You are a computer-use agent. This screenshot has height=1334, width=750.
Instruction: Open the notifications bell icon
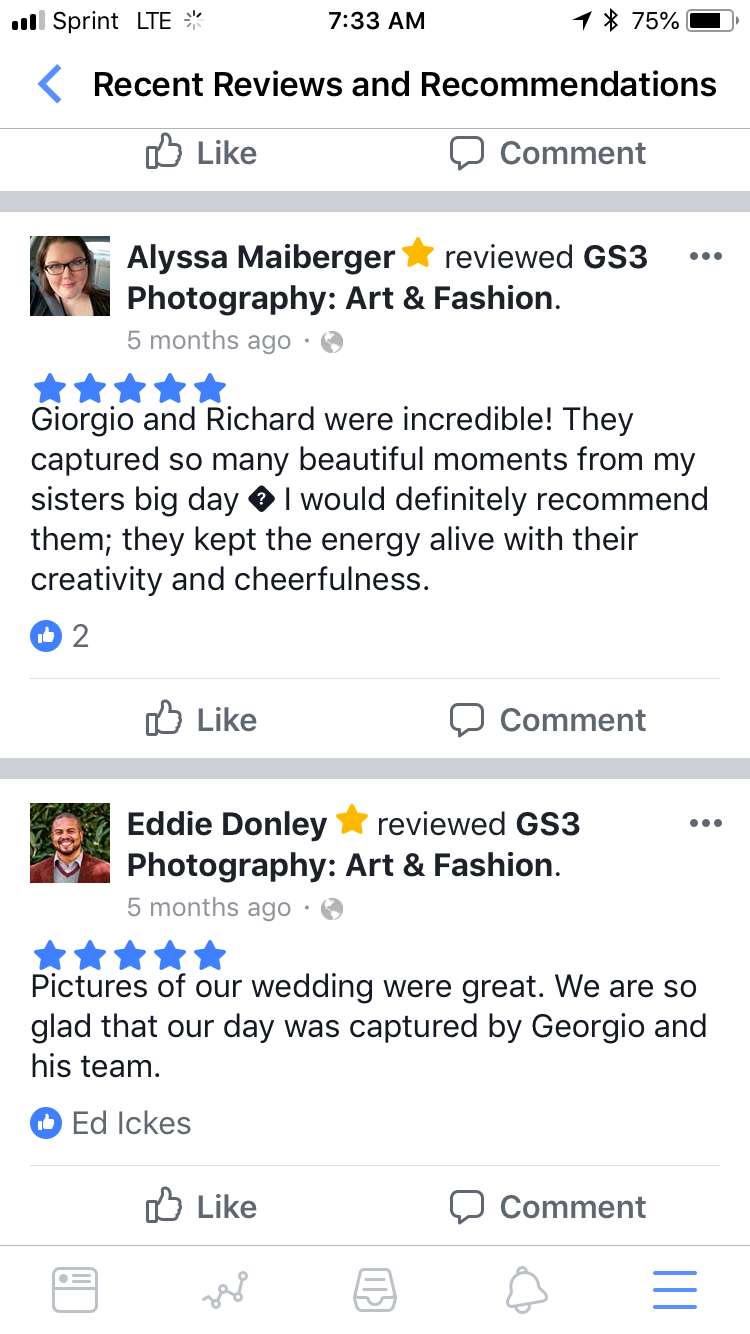(x=526, y=1289)
